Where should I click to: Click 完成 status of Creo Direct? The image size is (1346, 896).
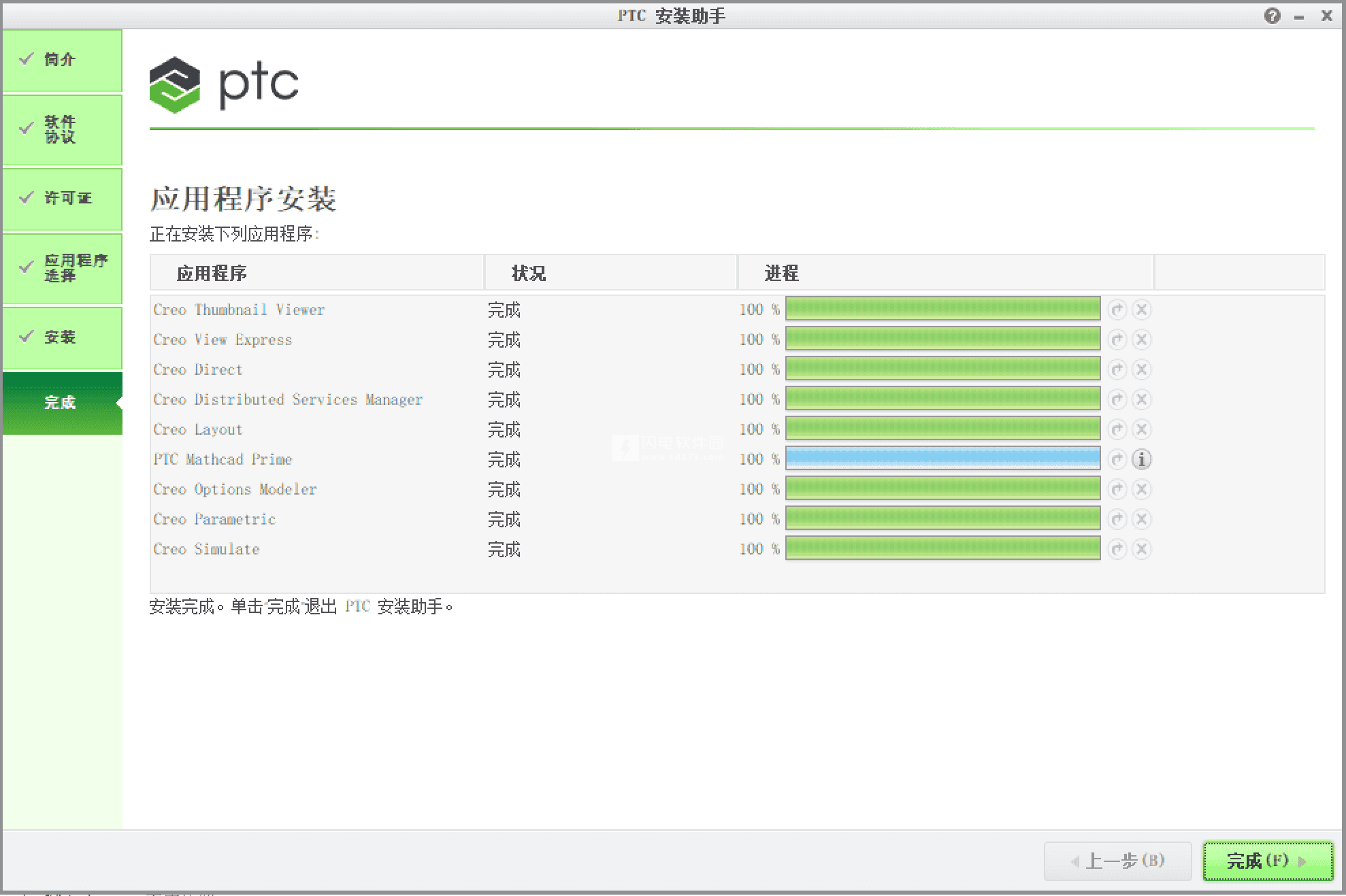[504, 369]
